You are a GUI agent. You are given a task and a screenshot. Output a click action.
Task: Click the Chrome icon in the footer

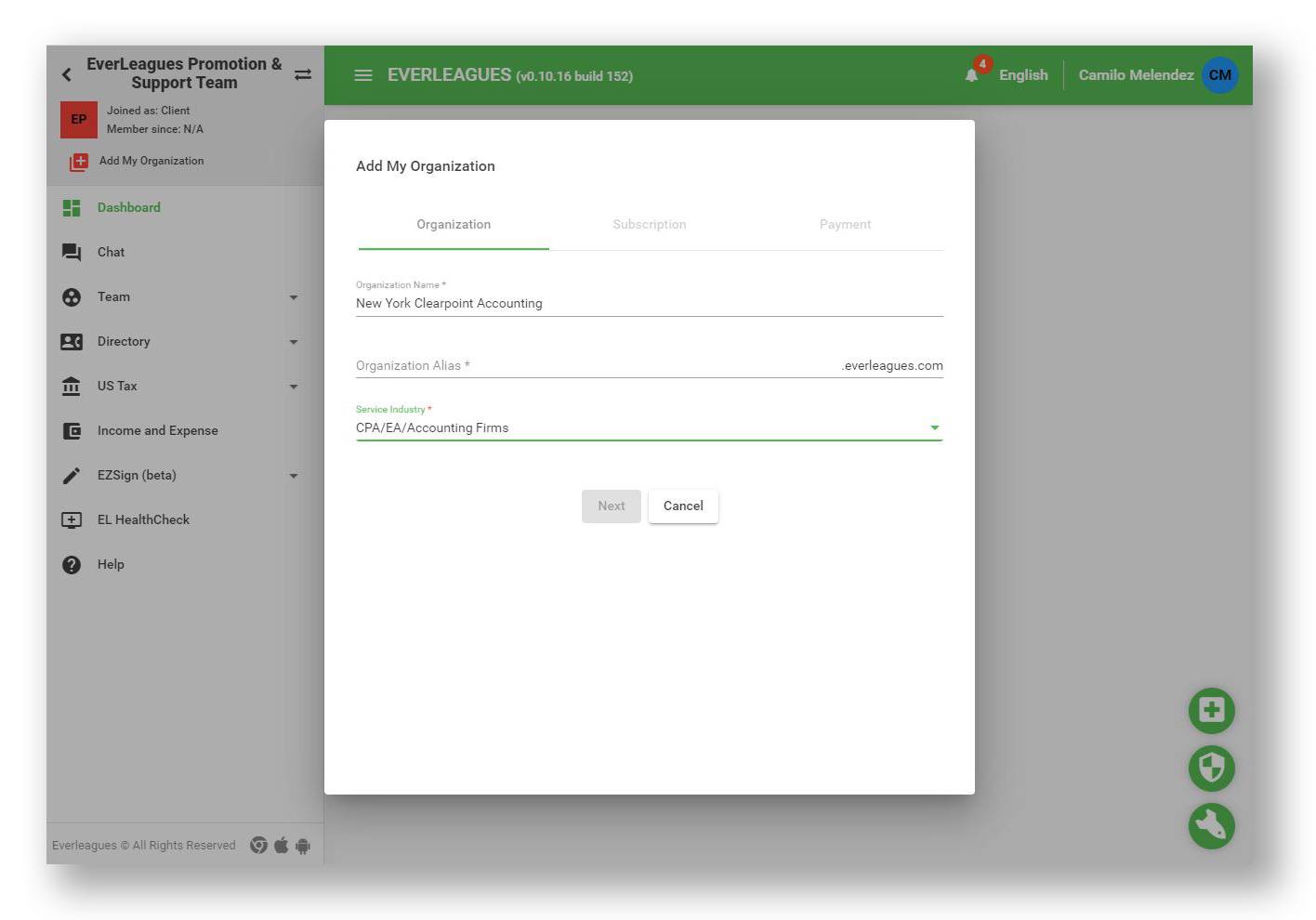(x=258, y=846)
